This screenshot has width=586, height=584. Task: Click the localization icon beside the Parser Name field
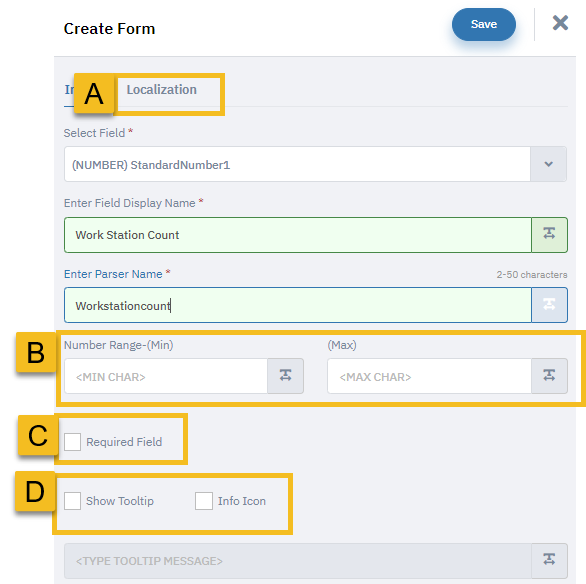tap(549, 305)
